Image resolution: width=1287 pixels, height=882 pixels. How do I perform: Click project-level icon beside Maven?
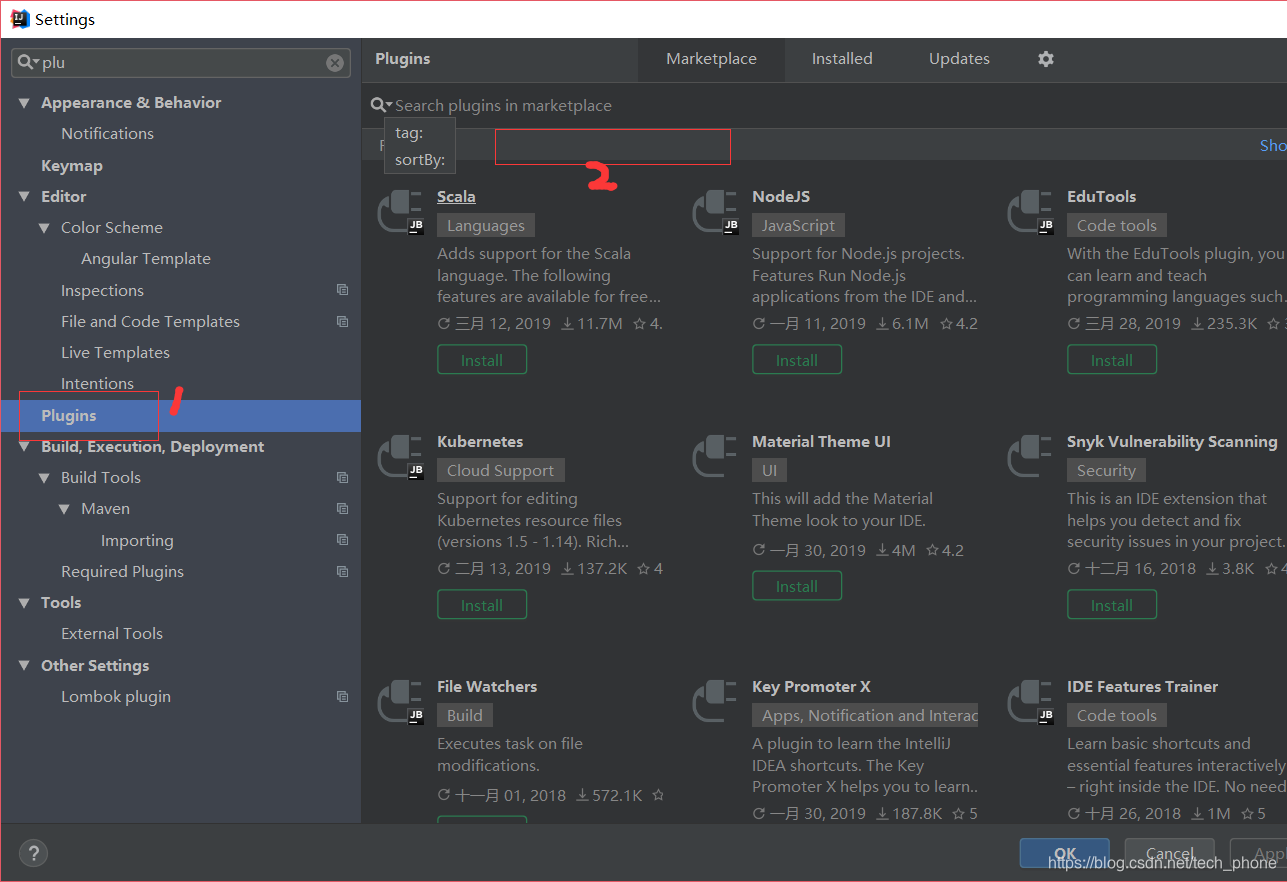point(343,508)
